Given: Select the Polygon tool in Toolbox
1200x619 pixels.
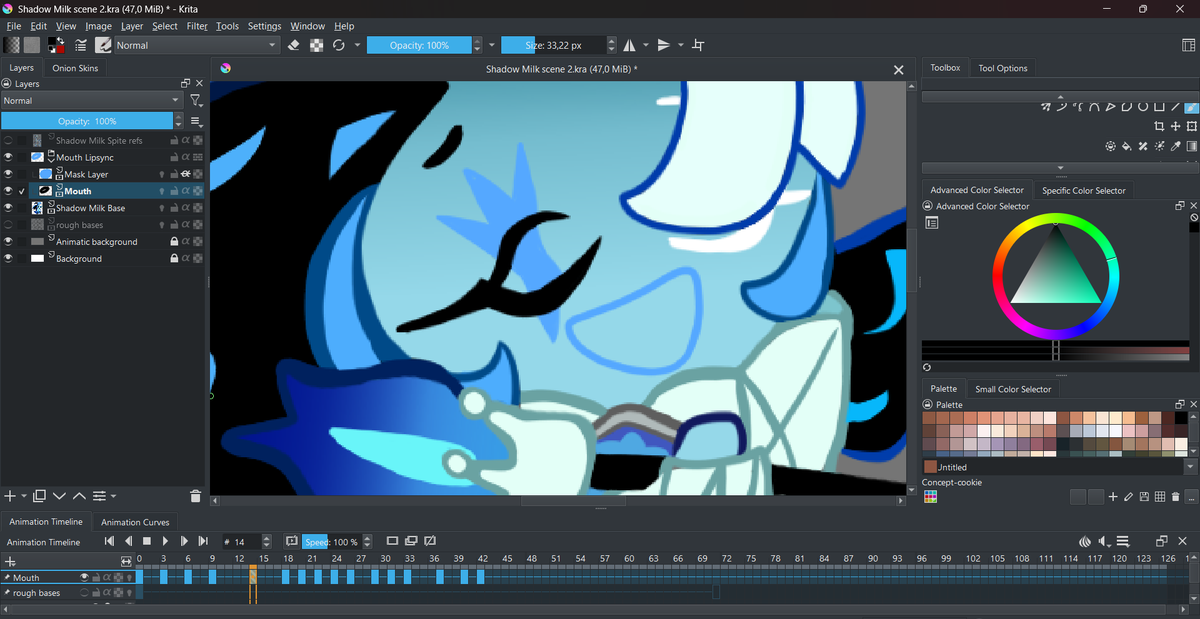Looking at the screenshot, I should [x=1127, y=106].
